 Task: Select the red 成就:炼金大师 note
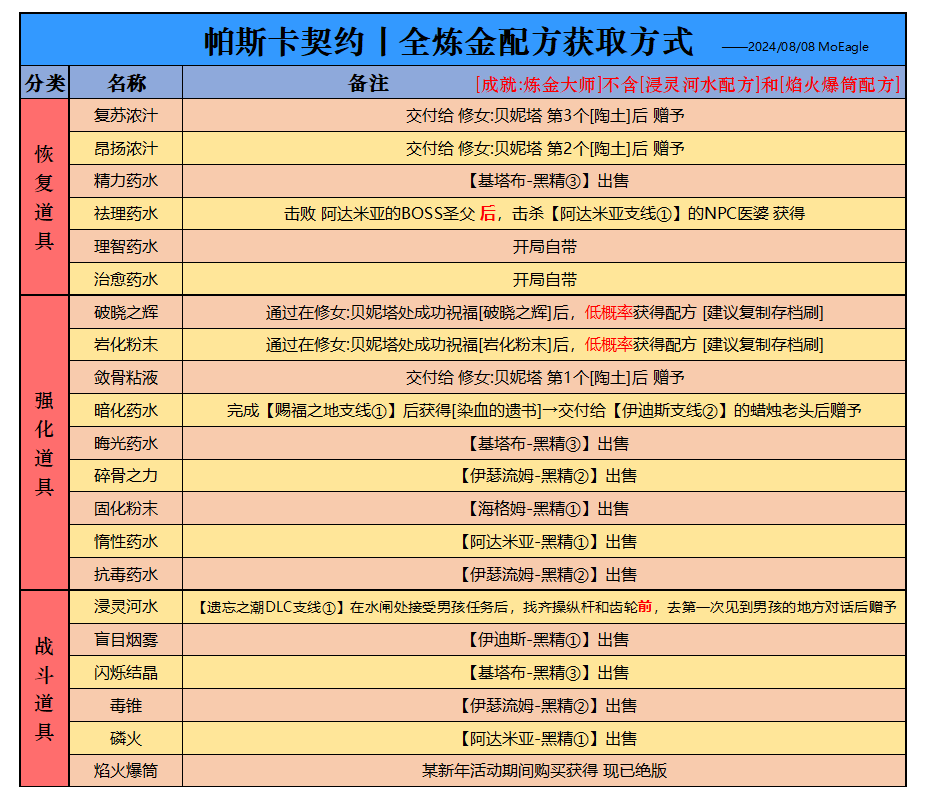pos(688,84)
